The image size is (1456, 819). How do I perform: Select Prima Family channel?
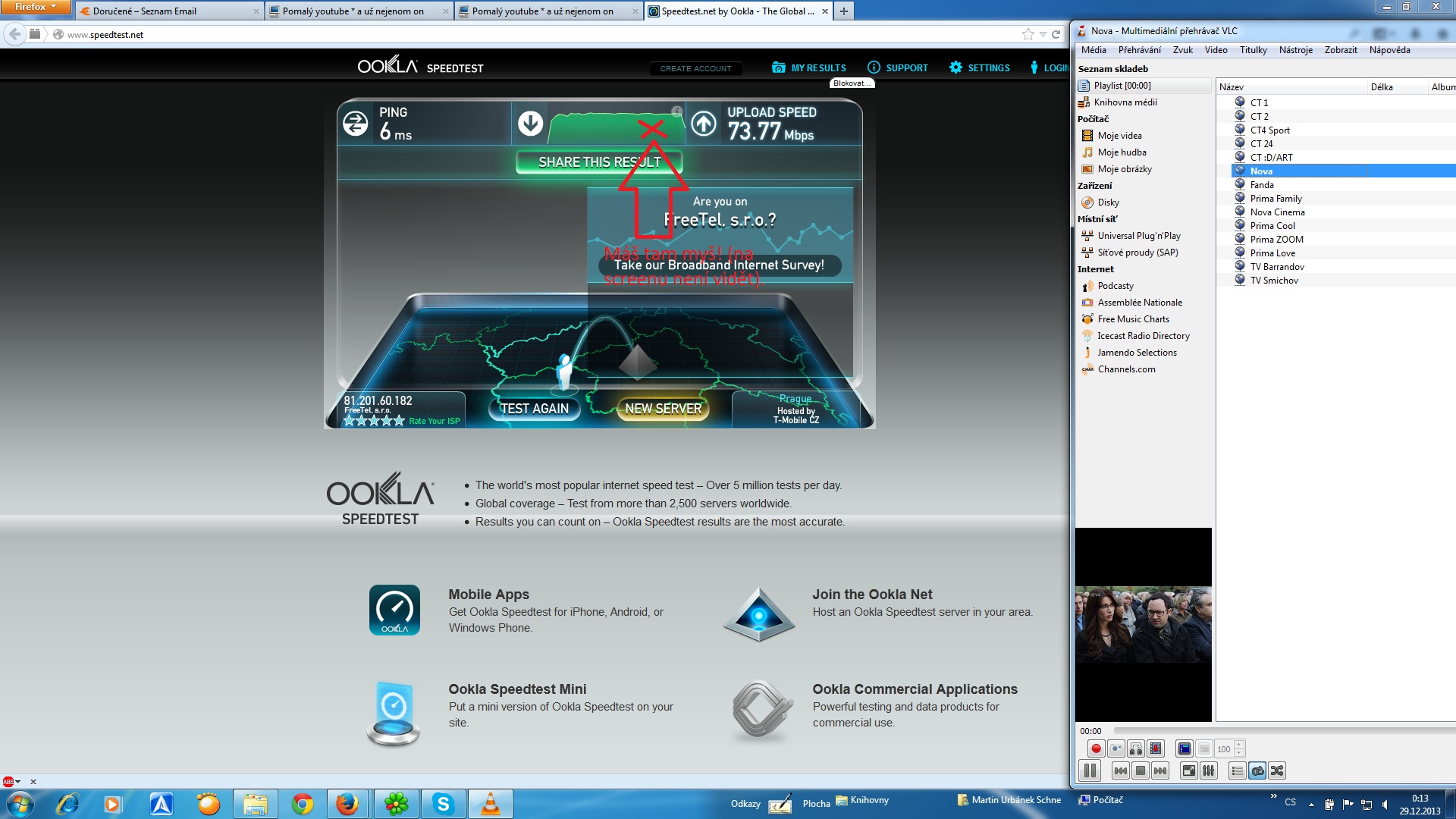pos(1276,198)
